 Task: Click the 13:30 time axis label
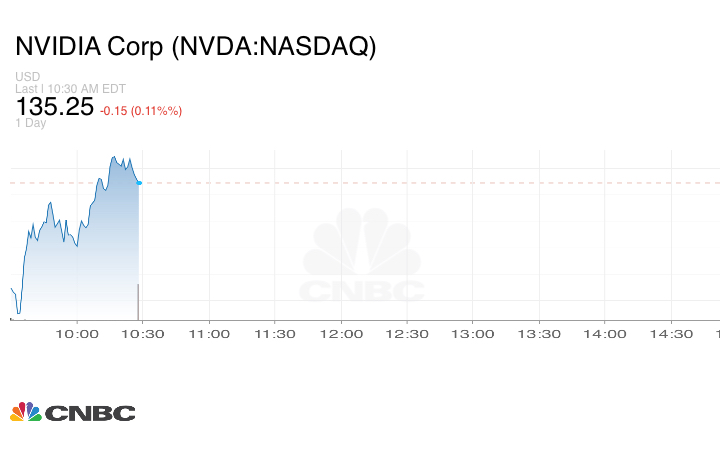[539, 334]
